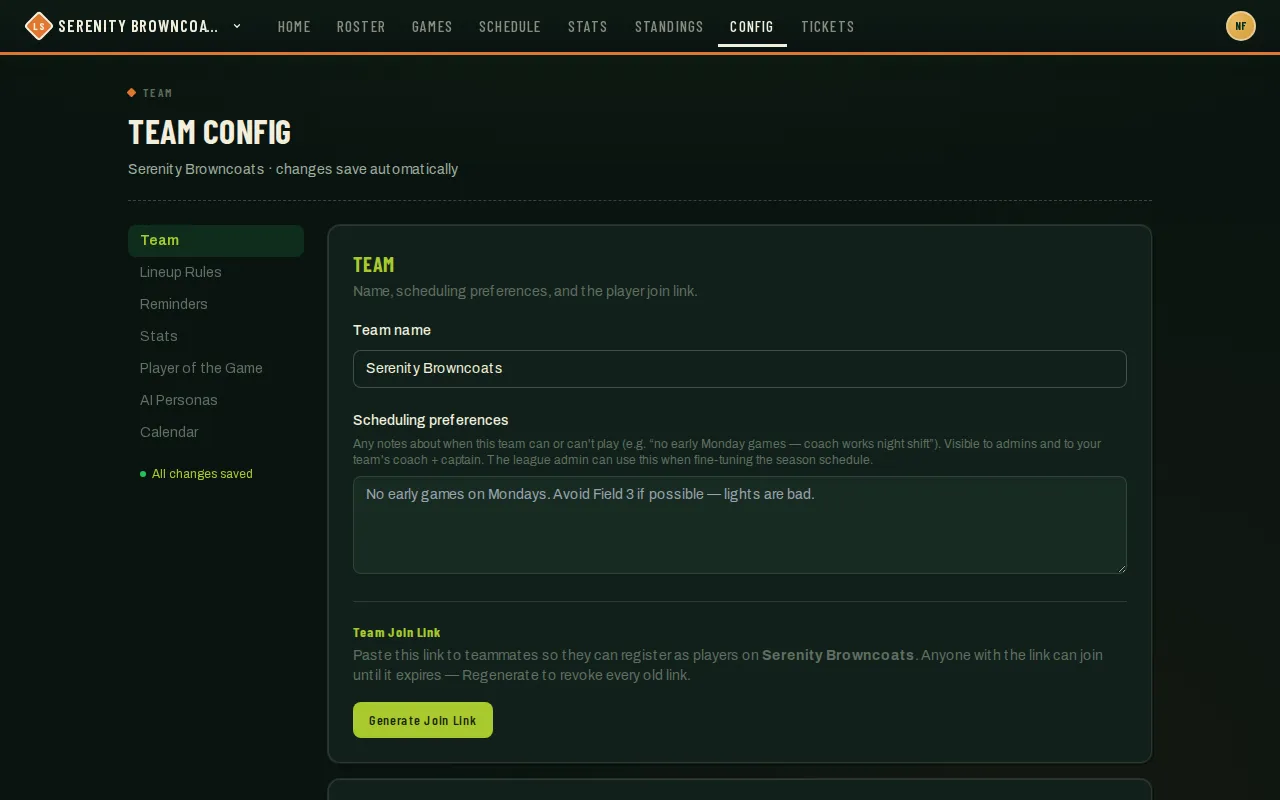Open the AI Personas settings section
This screenshot has width=1280, height=800.
click(216, 400)
